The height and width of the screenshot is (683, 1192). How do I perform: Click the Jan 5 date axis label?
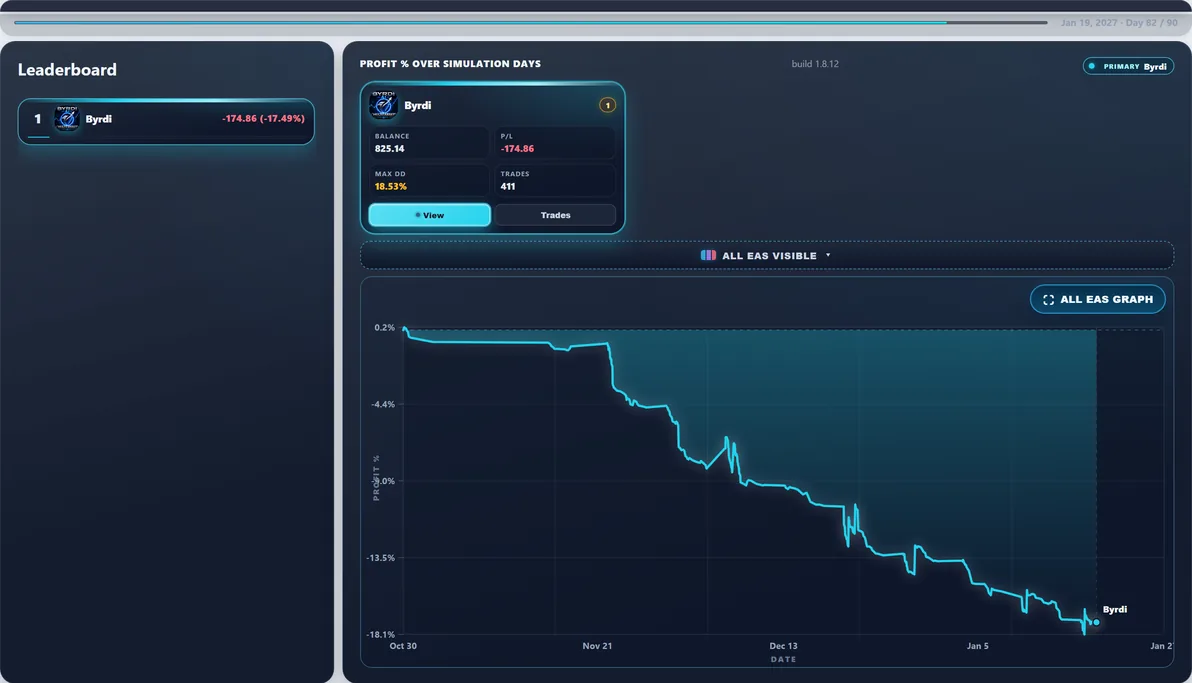click(978, 646)
